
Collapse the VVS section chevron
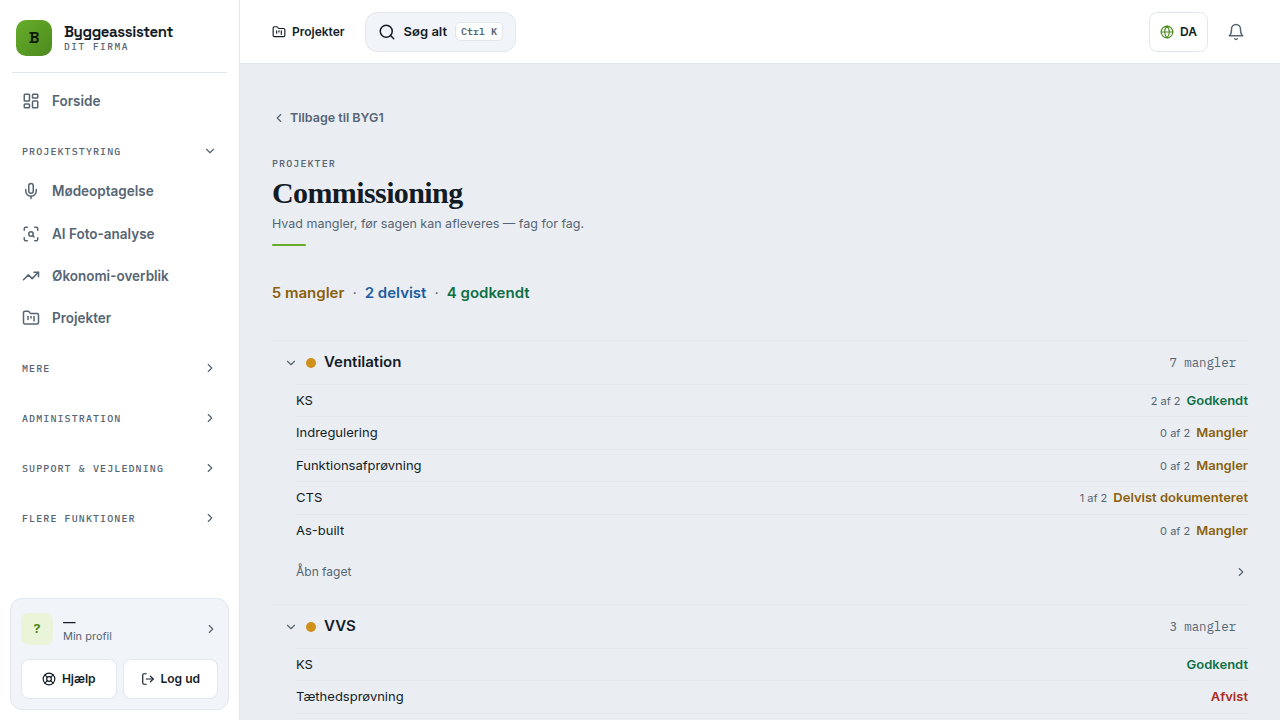[x=291, y=627]
